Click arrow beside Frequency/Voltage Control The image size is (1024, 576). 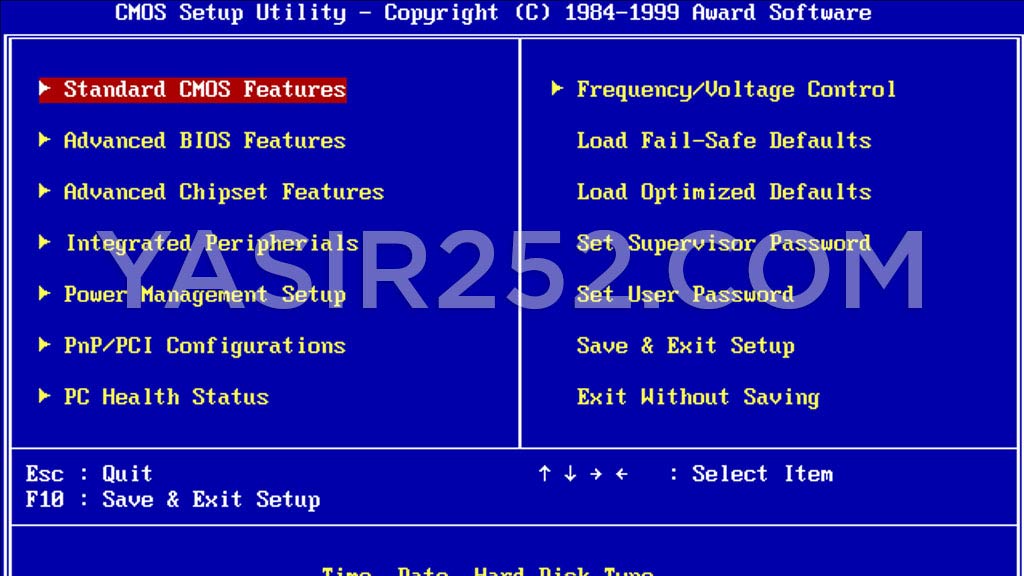tap(557, 89)
